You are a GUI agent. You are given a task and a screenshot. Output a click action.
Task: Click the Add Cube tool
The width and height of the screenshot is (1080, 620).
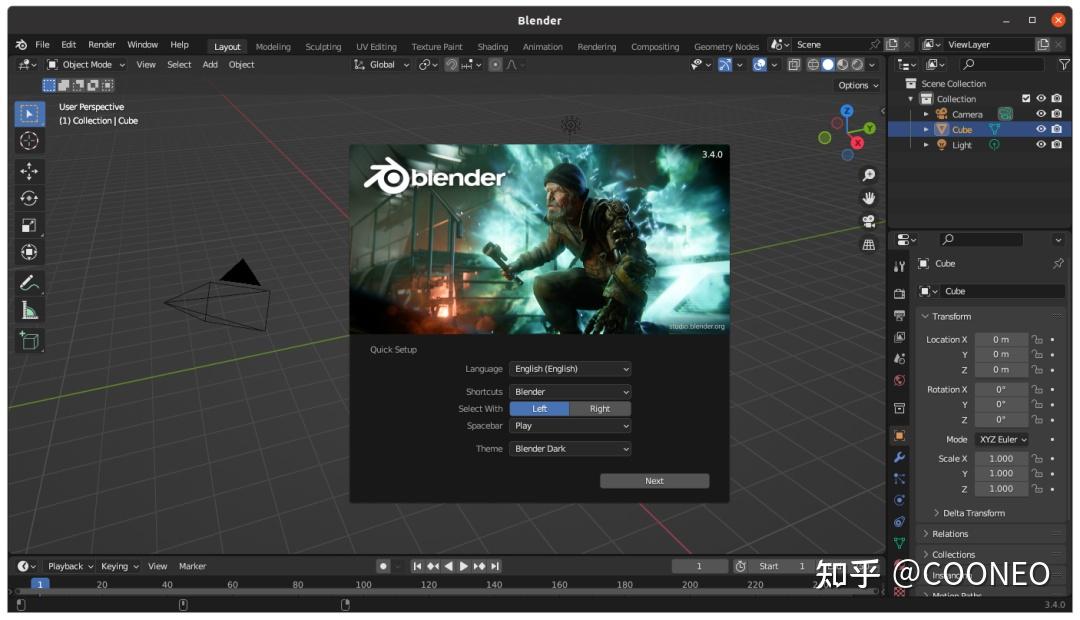click(29, 340)
